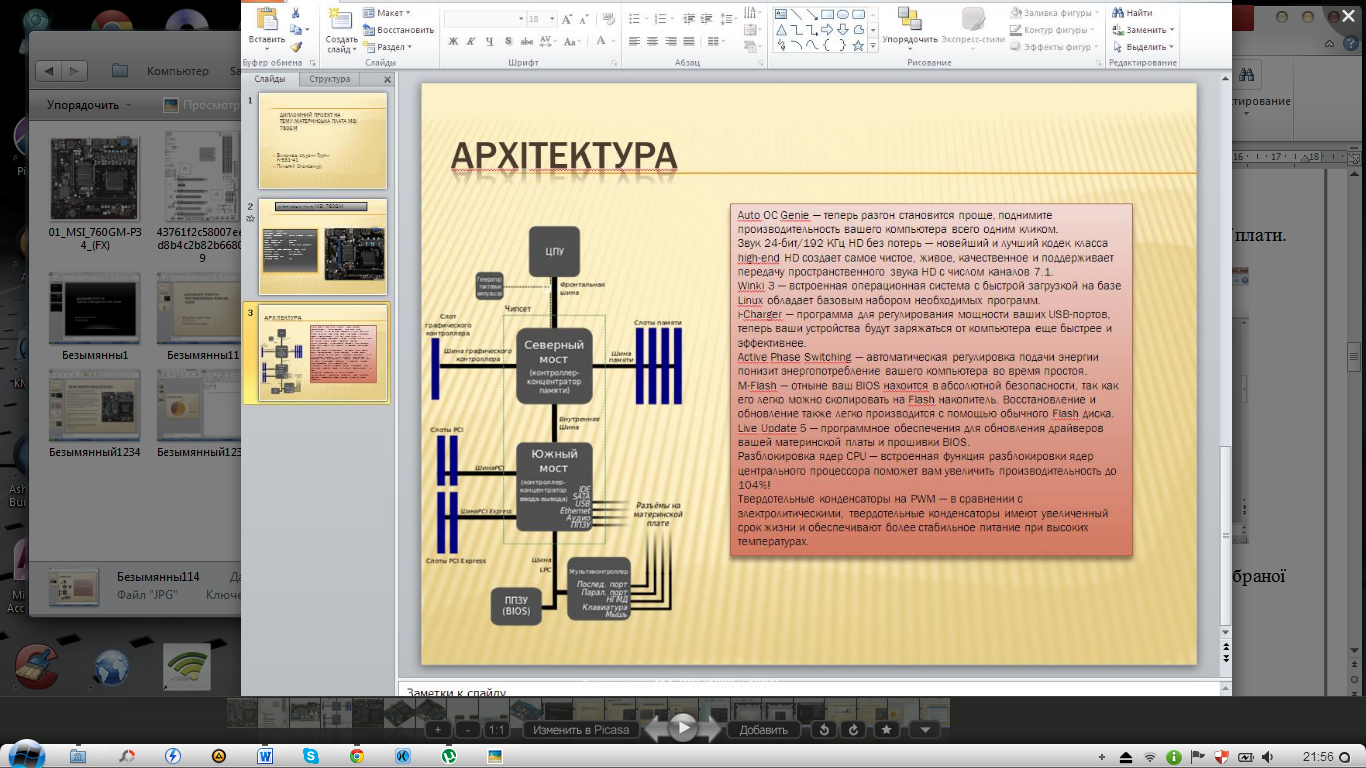Toggle italic (К) formatting
This screenshot has height=768, width=1366.
point(471,41)
